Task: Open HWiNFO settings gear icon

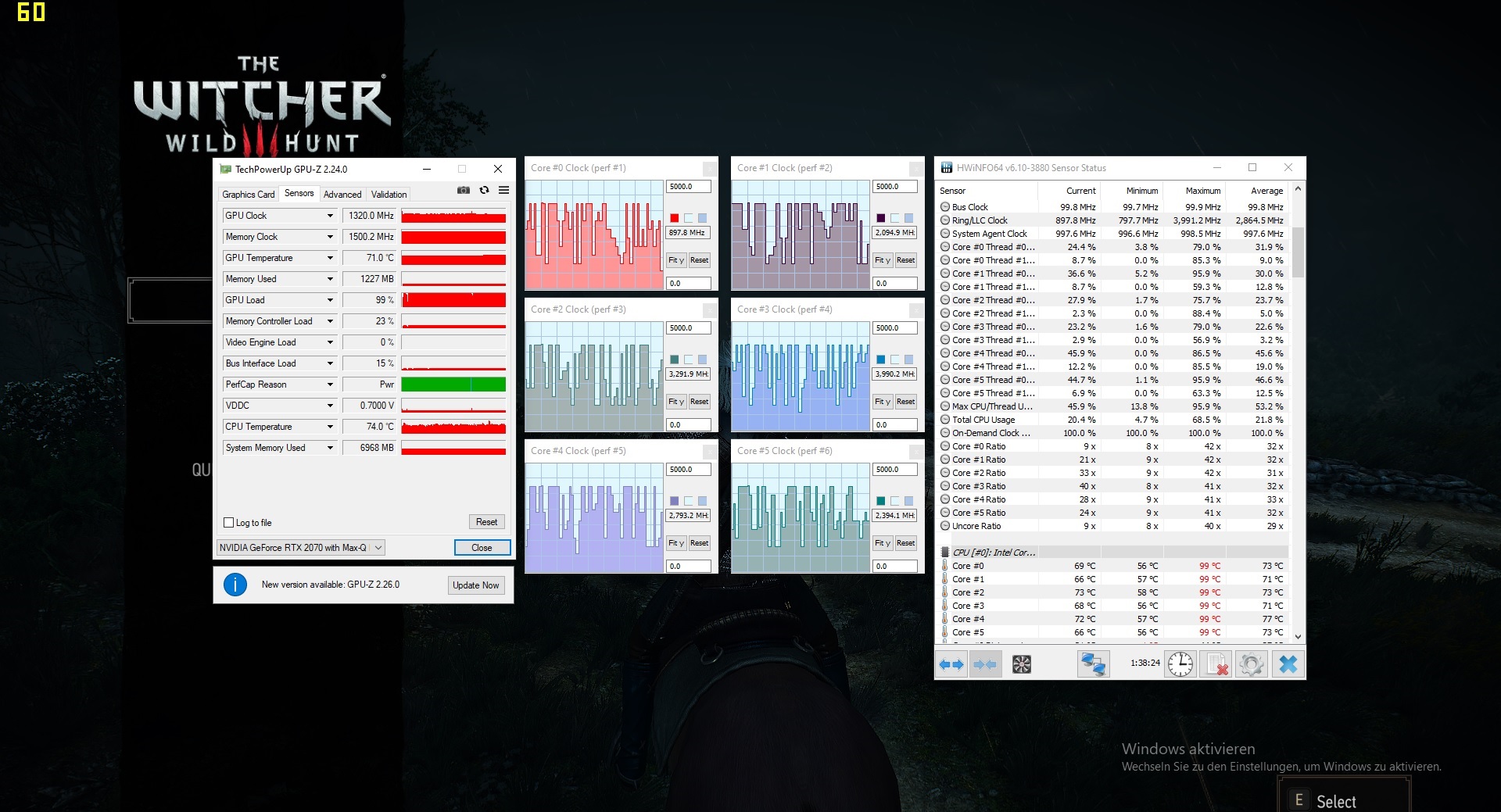Action: tap(1251, 665)
